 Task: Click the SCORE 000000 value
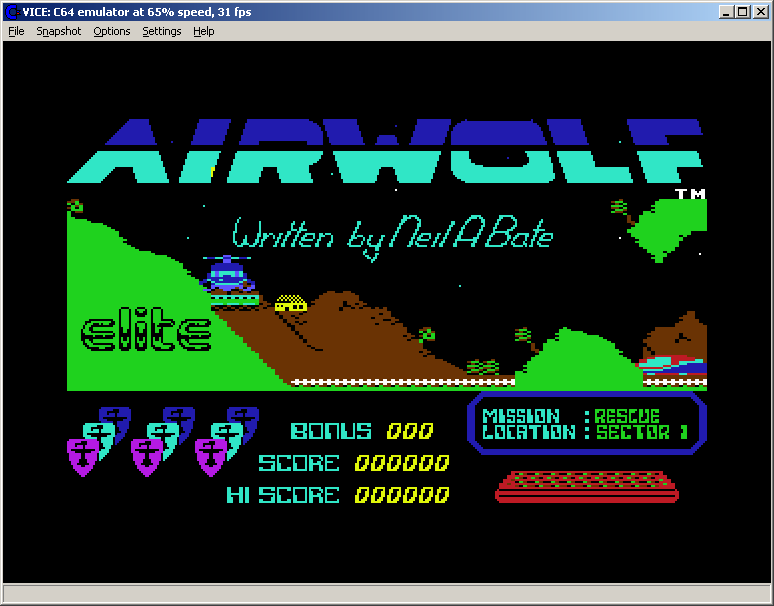pos(402,463)
